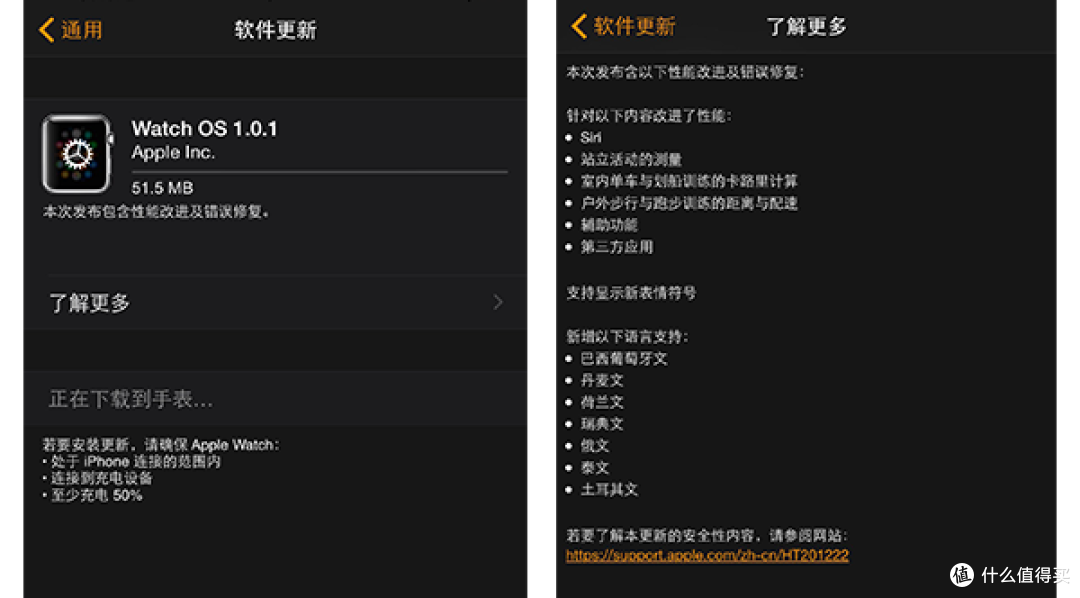Select the 第三方应用 bullet
This screenshot has width=1080, height=598.
click(x=616, y=247)
